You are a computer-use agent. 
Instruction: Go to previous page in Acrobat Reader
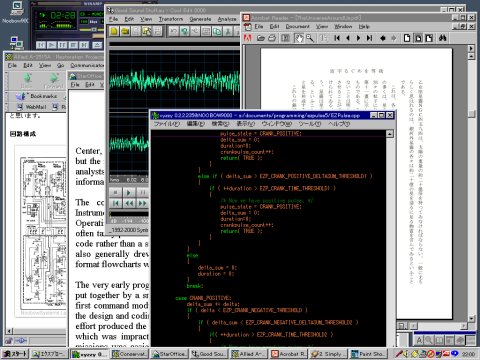point(348,38)
